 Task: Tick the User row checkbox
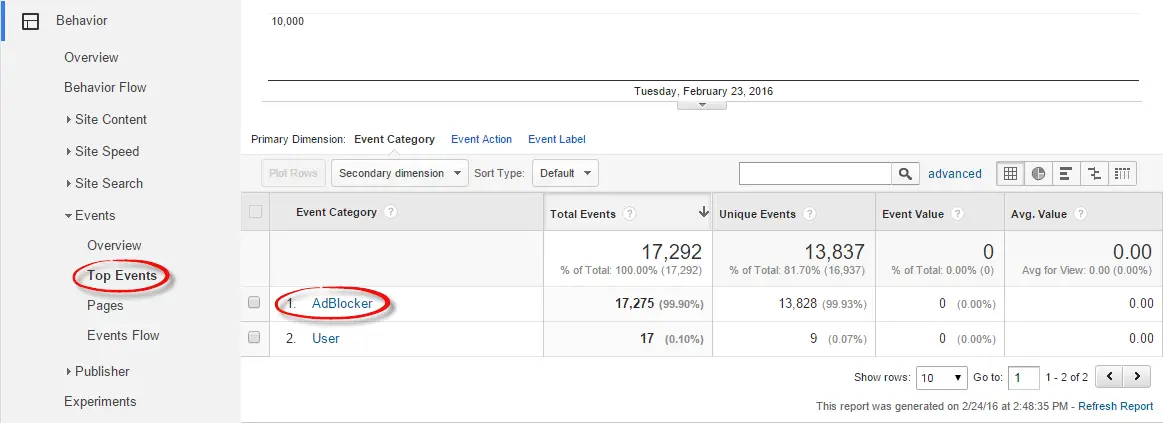(x=254, y=338)
